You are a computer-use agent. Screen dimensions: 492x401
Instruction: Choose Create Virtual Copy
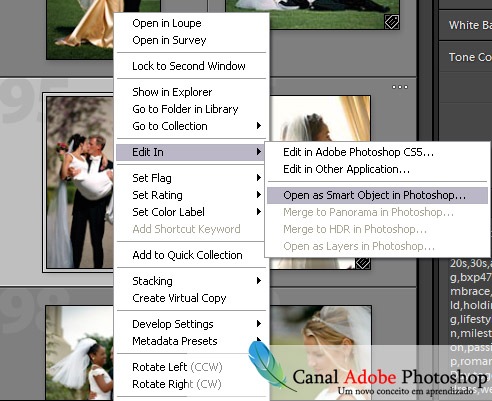click(x=191, y=298)
